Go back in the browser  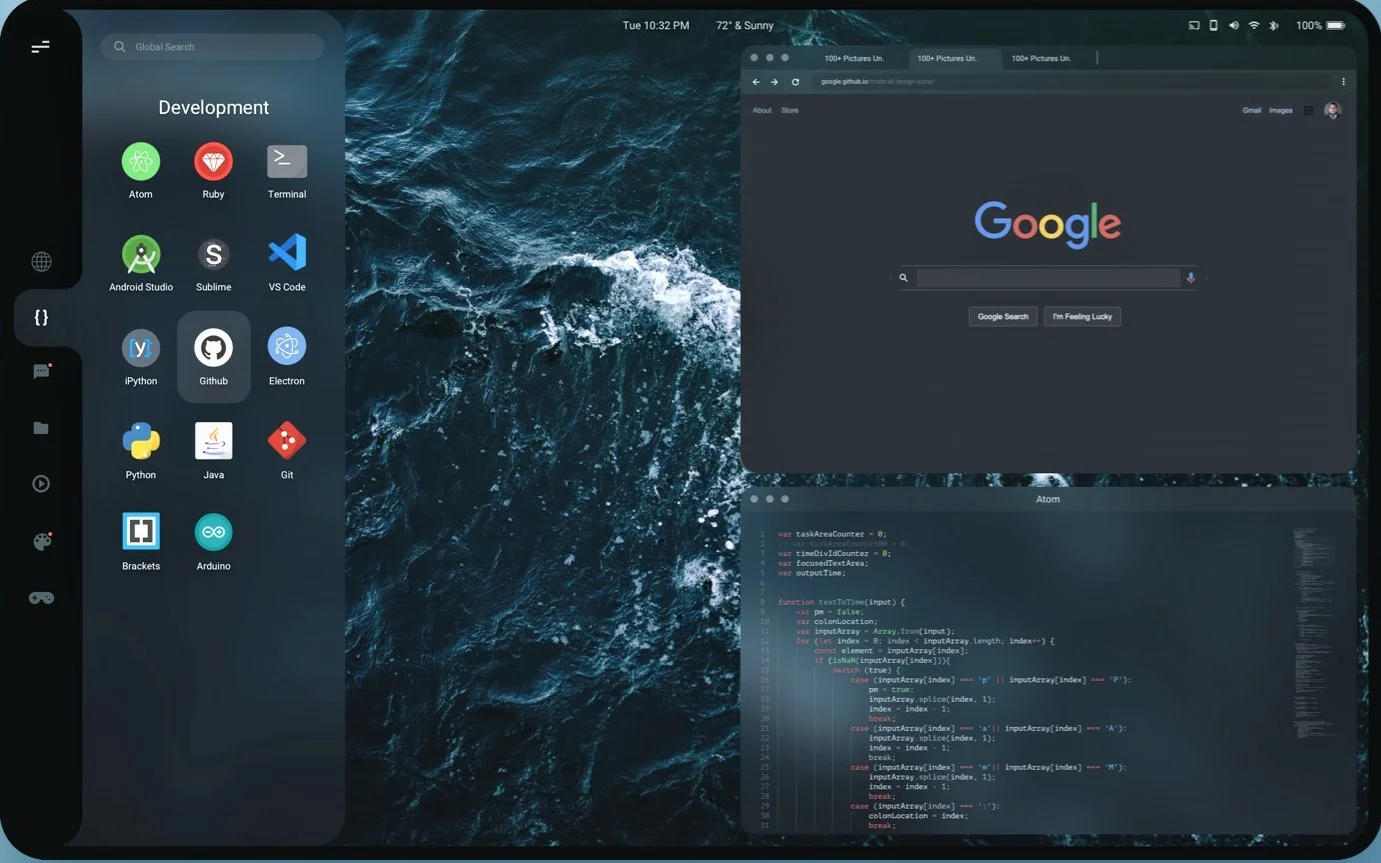click(756, 82)
